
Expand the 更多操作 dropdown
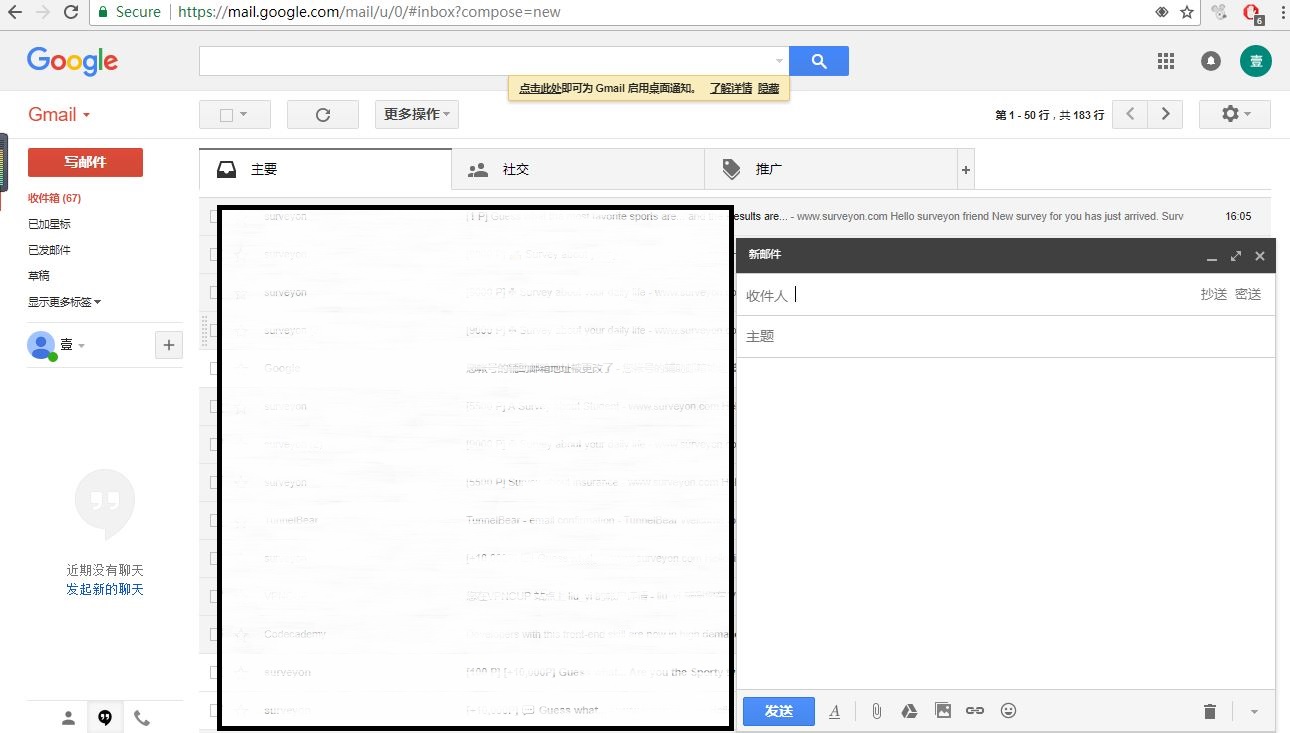point(416,115)
